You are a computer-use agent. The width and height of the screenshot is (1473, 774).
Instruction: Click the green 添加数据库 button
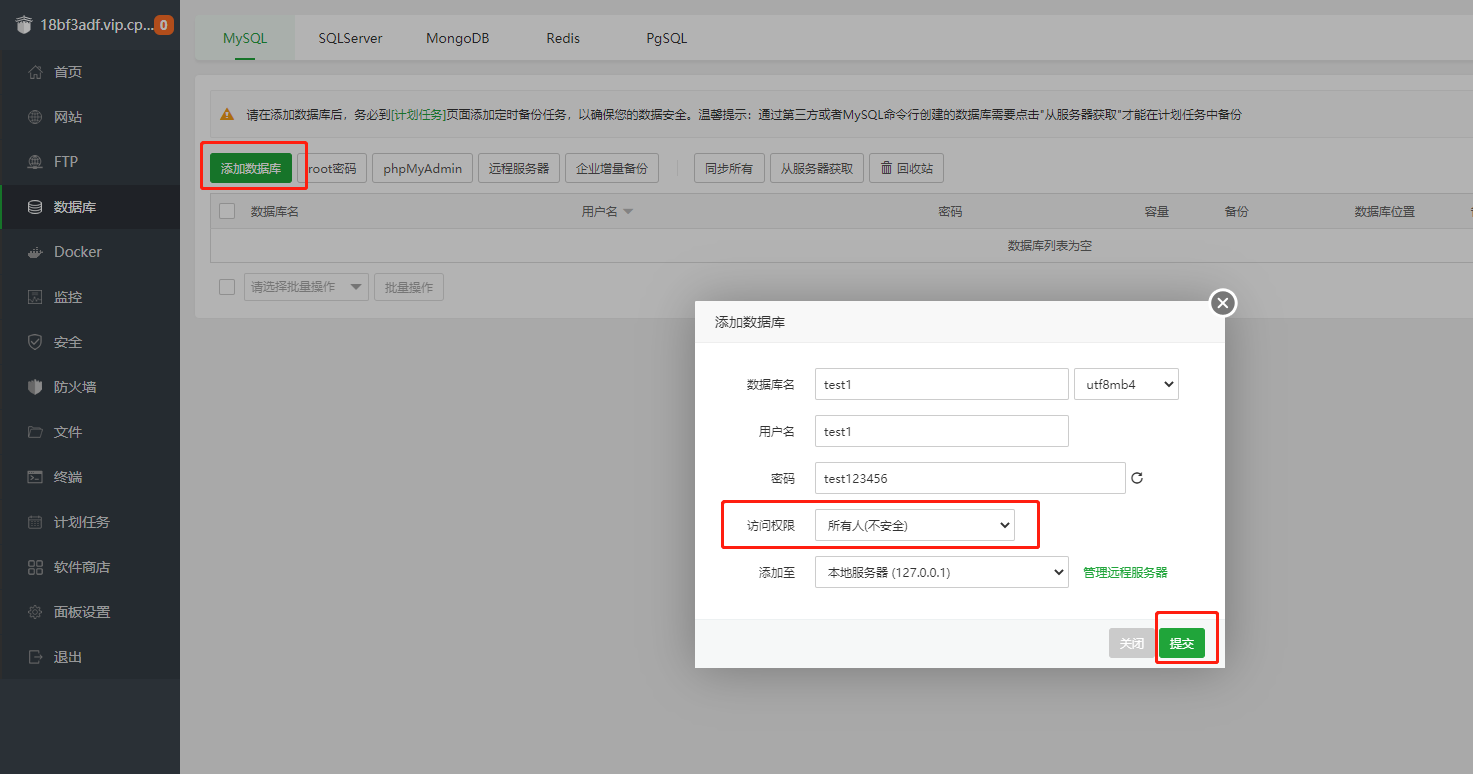(x=251, y=168)
